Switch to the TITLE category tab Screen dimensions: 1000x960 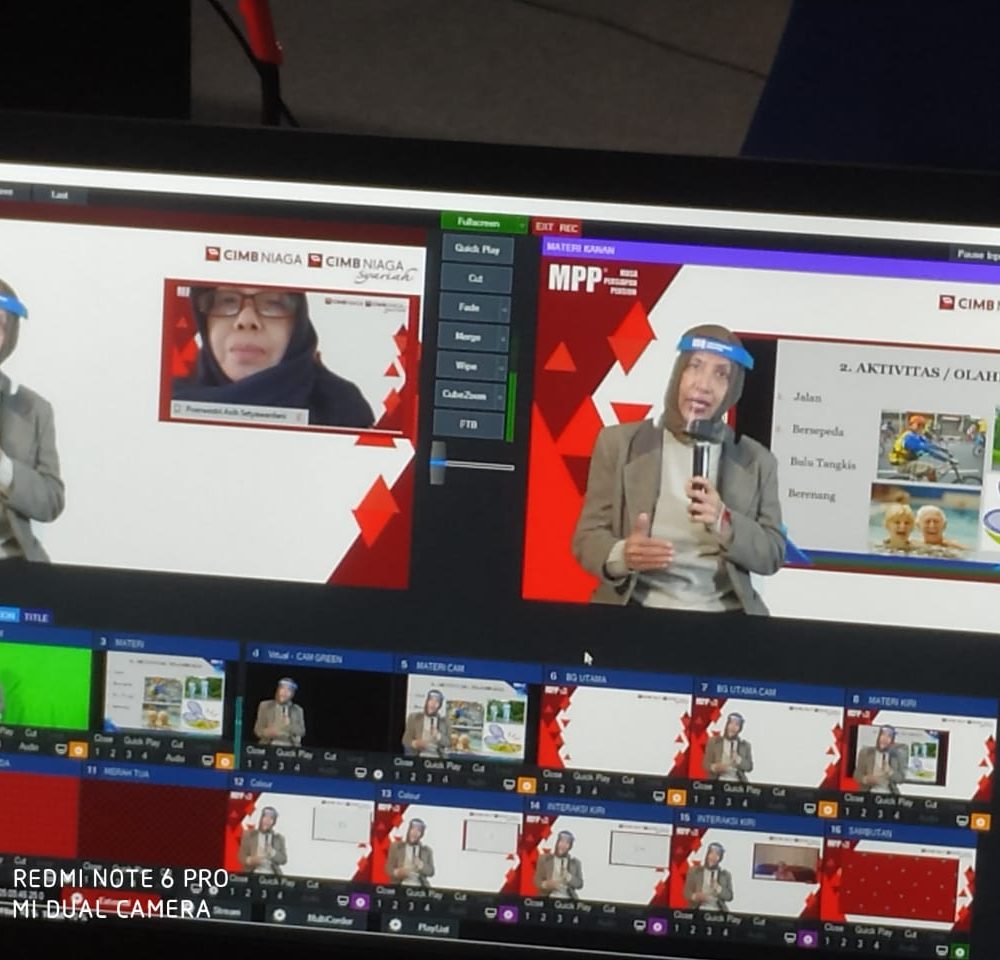[36, 617]
